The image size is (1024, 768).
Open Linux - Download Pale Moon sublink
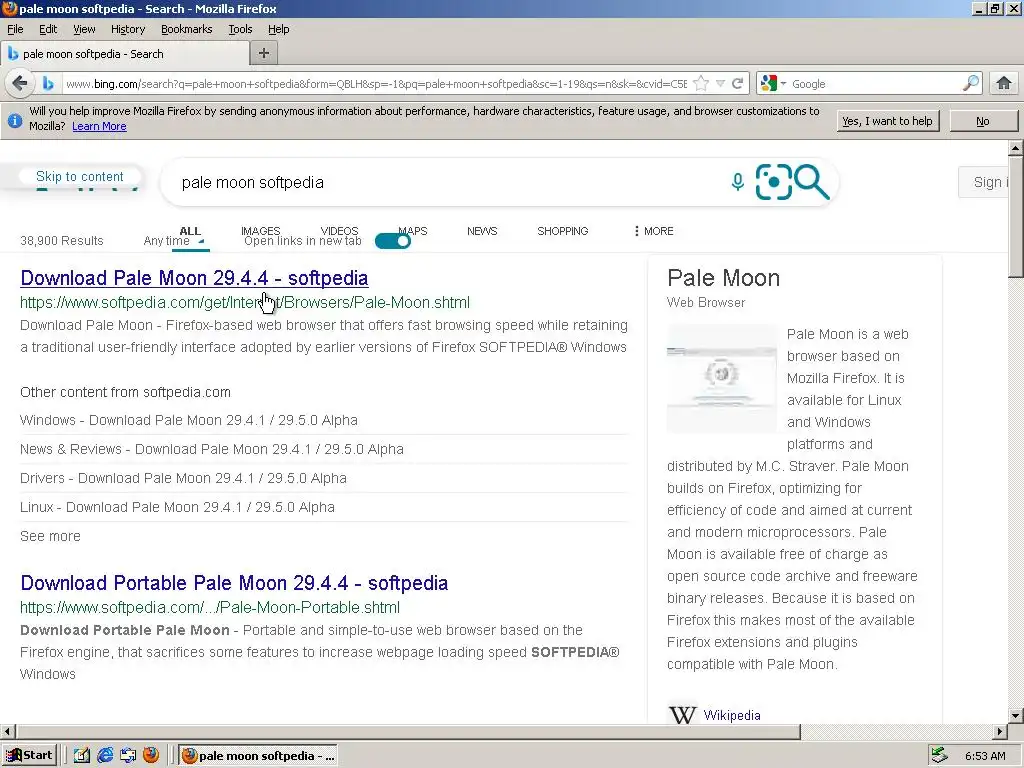pyautogui.click(x=177, y=507)
